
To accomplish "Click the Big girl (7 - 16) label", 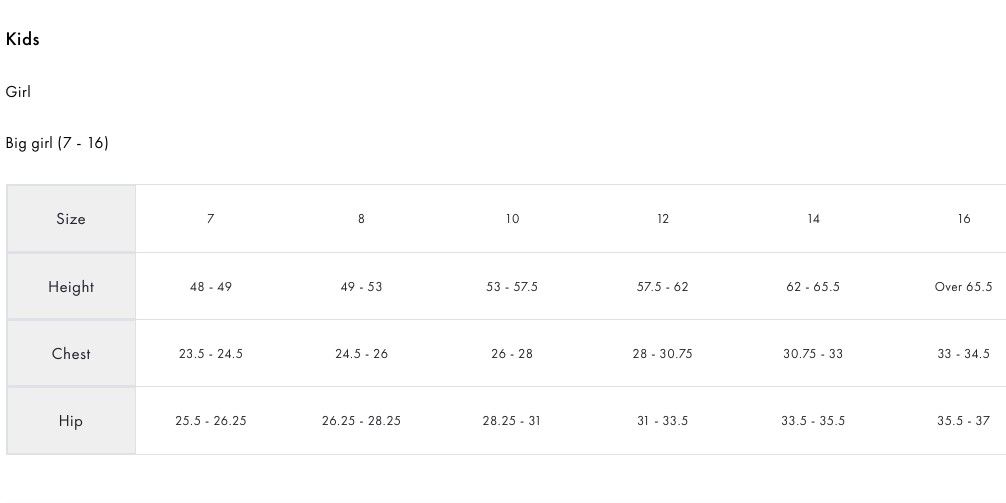I will 57,142.
